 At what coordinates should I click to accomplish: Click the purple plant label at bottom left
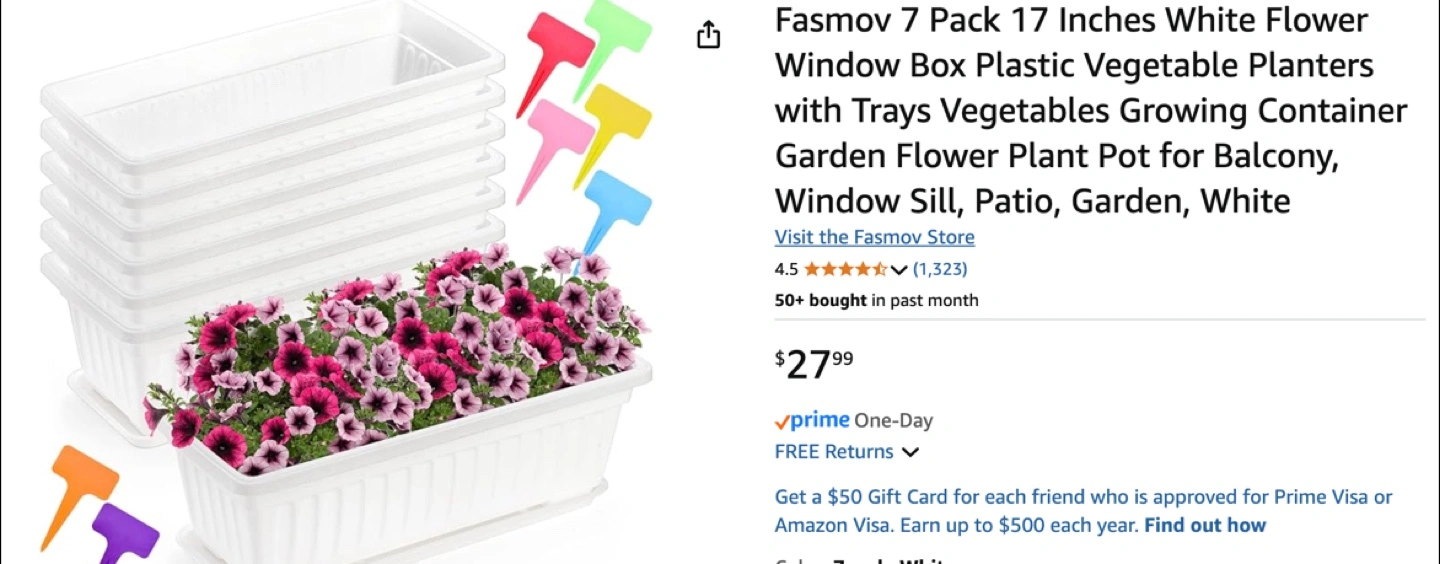125,531
